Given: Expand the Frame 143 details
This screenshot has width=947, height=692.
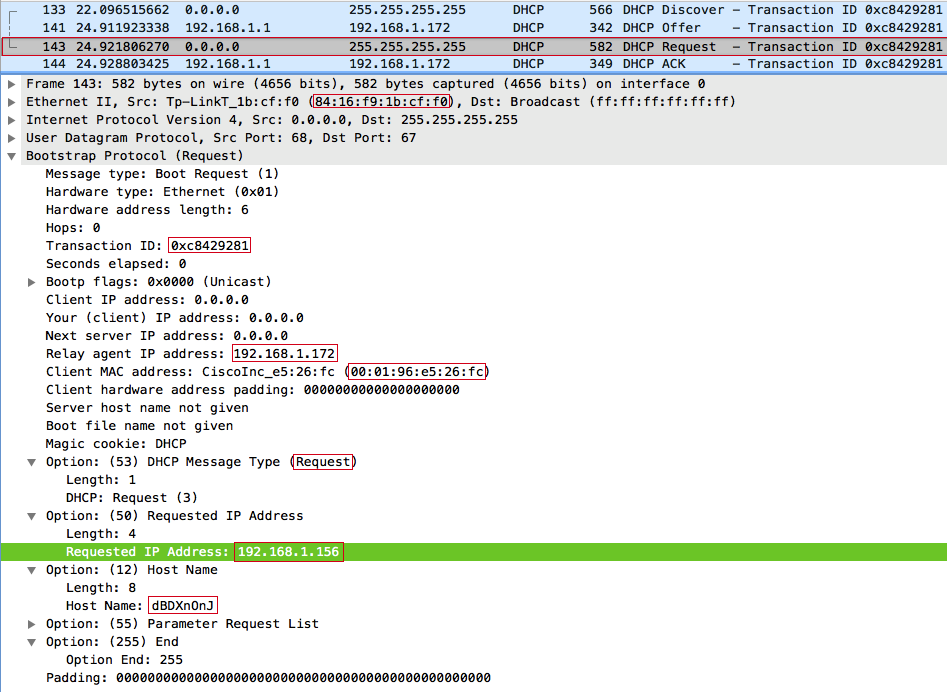Looking at the screenshot, I should (x=11, y=84).
